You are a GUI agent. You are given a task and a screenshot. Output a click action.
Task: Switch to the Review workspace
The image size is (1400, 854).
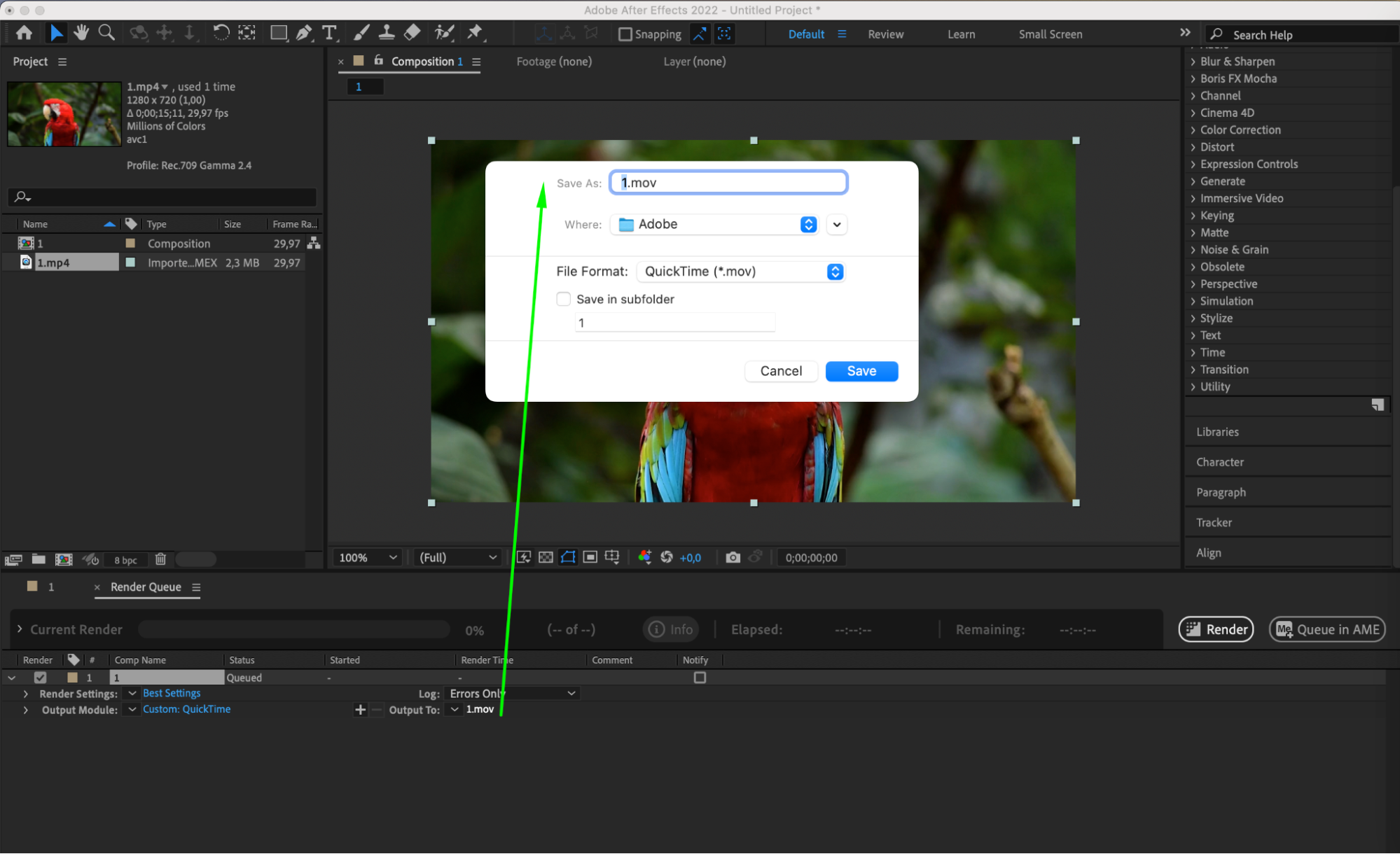pyautogui.click(x=885, y=34)
